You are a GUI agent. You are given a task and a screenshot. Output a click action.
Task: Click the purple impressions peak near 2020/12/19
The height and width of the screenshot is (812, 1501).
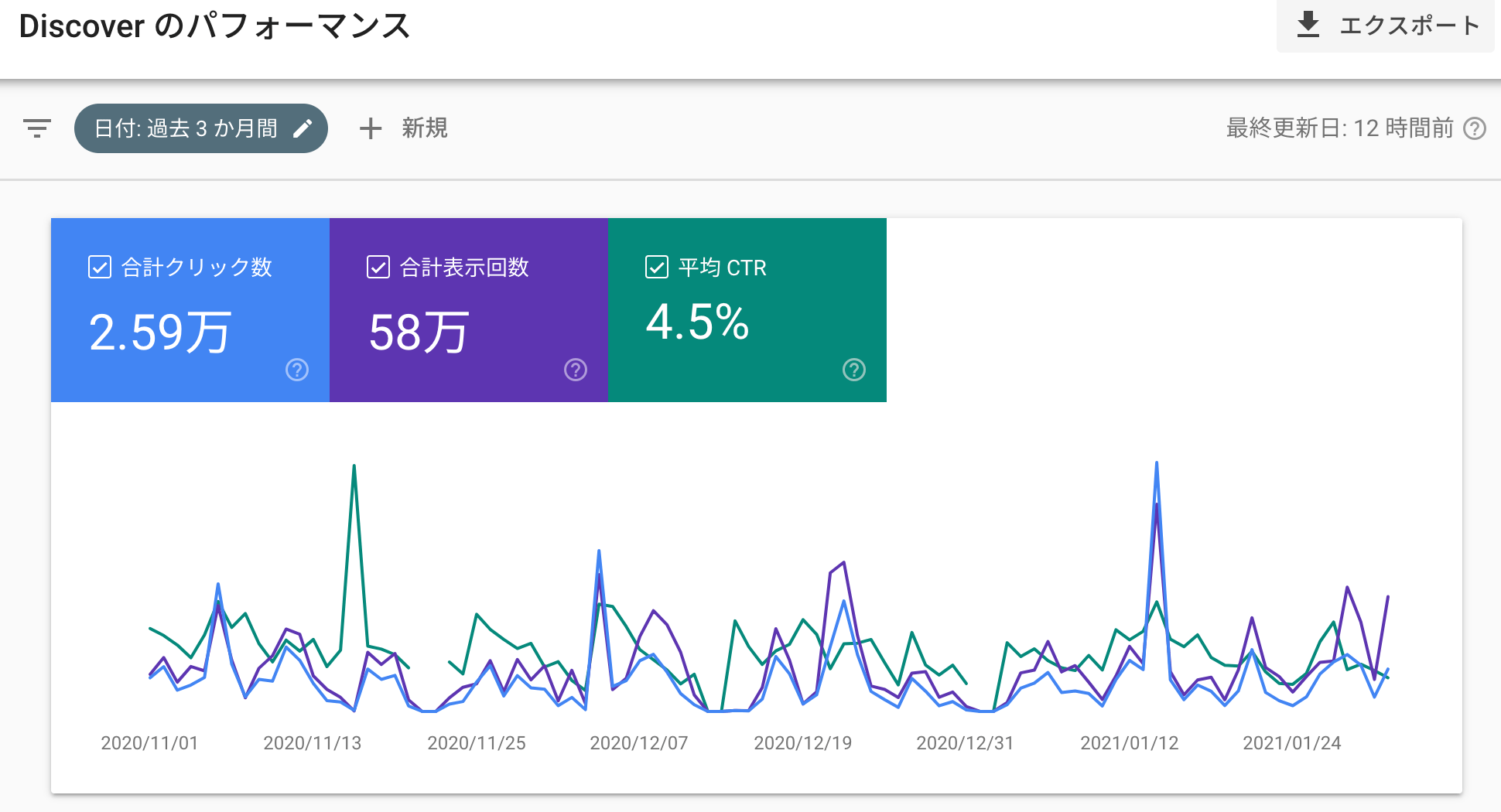[x=843, y=563]
